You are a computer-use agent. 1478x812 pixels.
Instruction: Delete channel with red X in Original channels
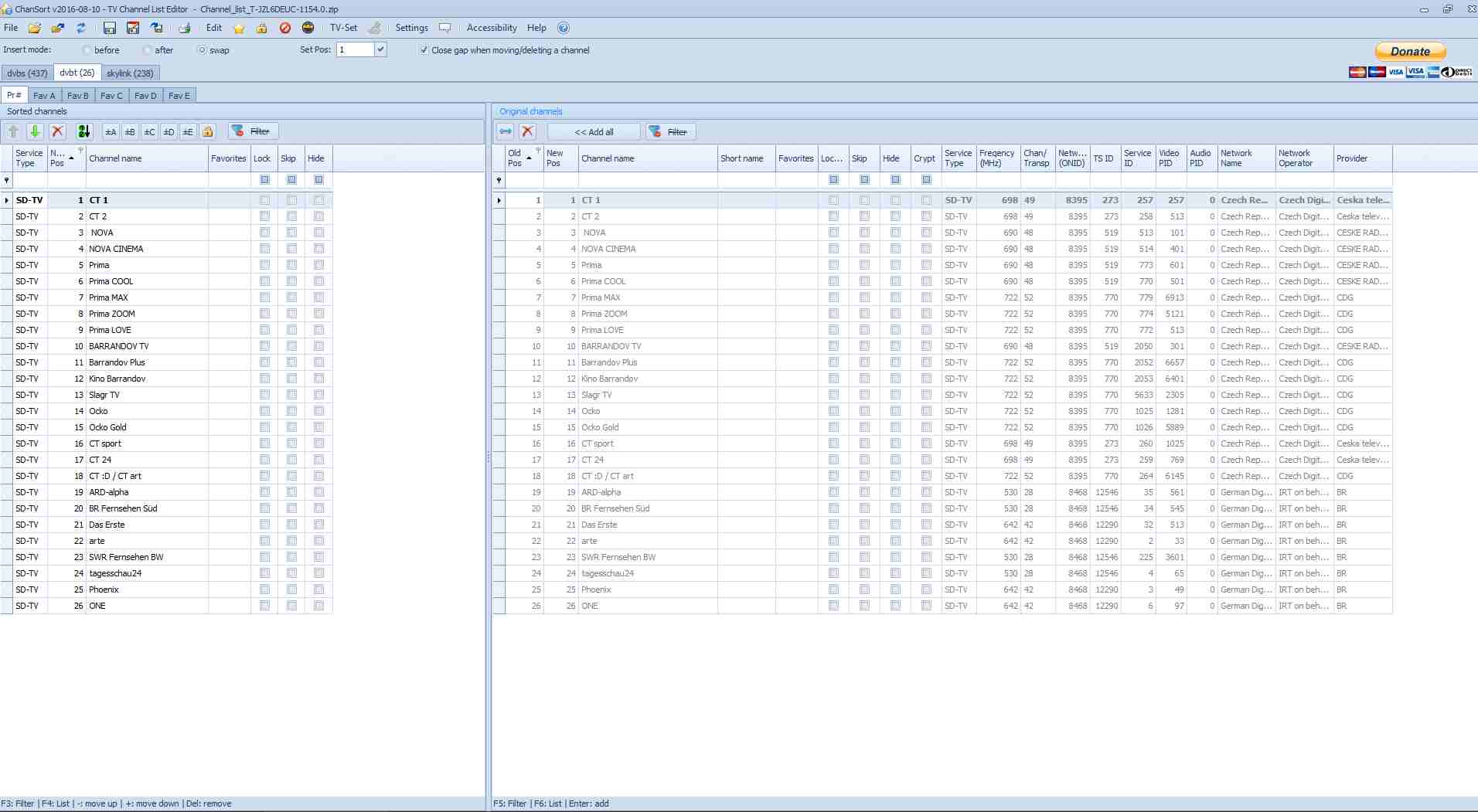527,131
